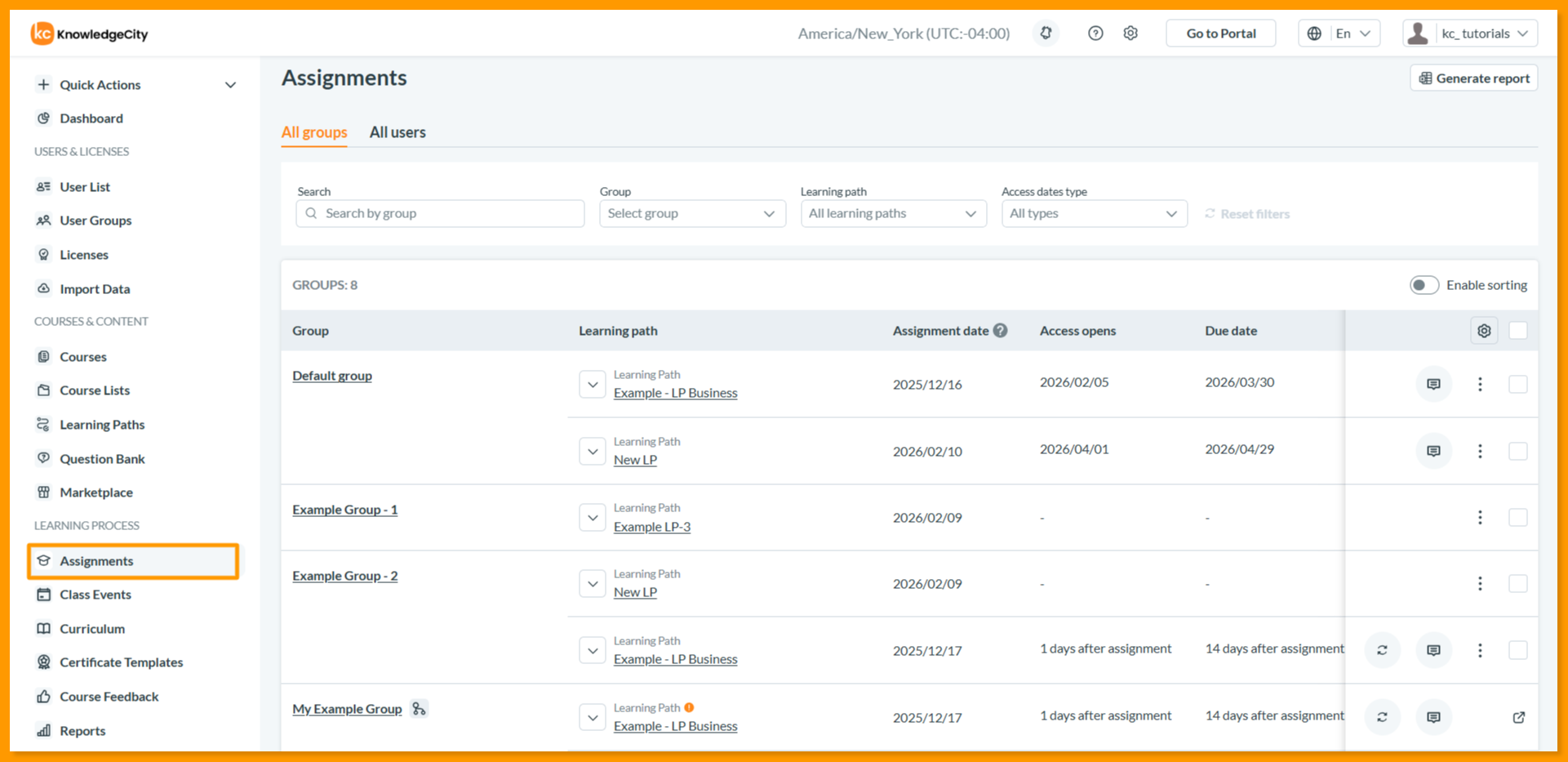Click the notifications refresh bell icon

click(1046, 33)
